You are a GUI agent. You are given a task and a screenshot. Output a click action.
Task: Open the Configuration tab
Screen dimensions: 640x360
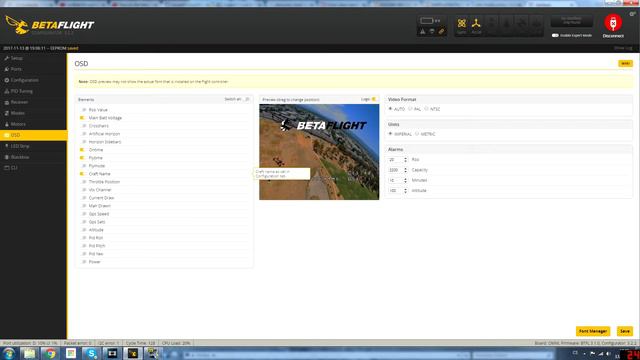33,80
